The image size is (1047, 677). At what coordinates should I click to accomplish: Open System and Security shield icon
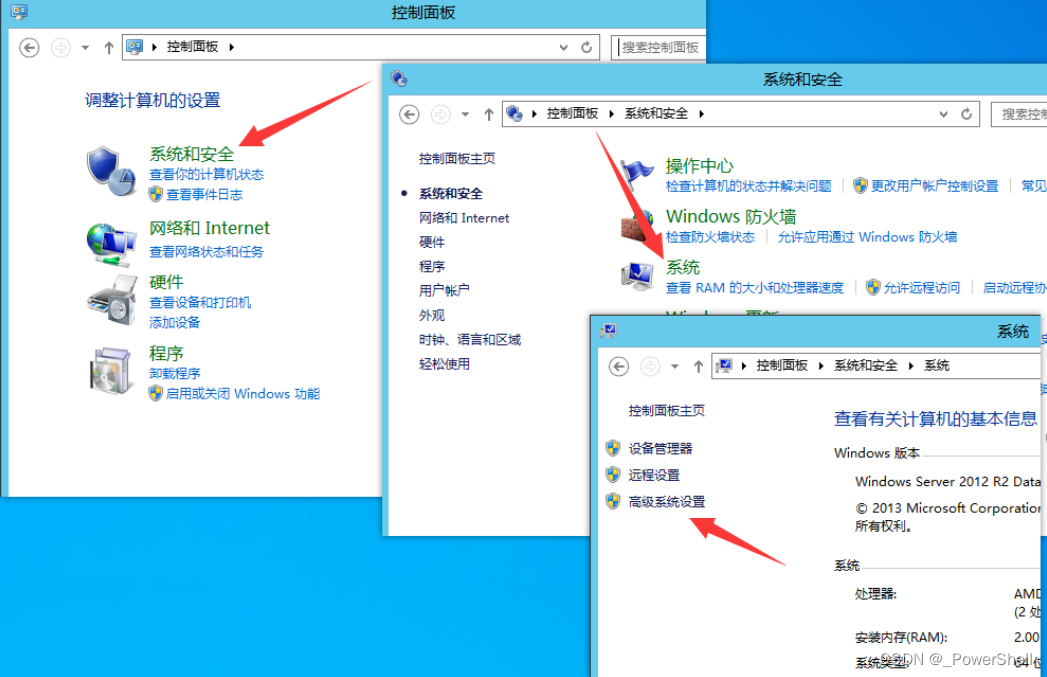tap(111, 171)
